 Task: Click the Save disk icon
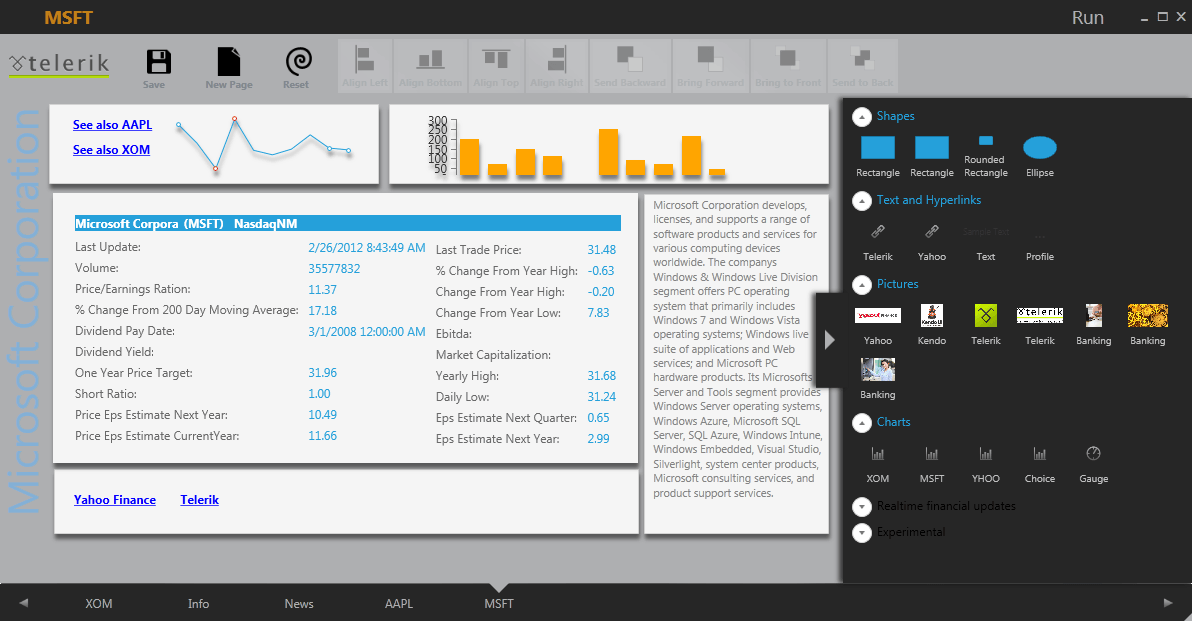click(x=158, y=62)
